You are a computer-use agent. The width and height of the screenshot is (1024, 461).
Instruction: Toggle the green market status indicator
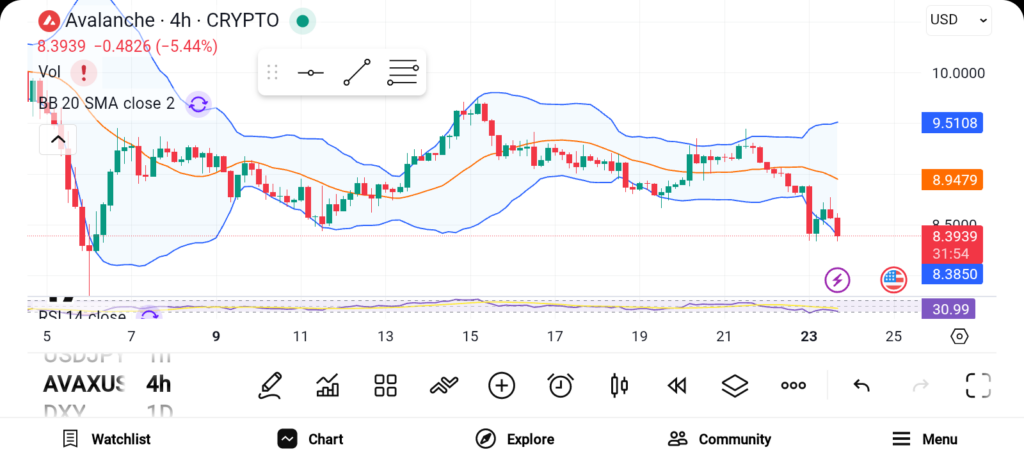click(302, 21)
